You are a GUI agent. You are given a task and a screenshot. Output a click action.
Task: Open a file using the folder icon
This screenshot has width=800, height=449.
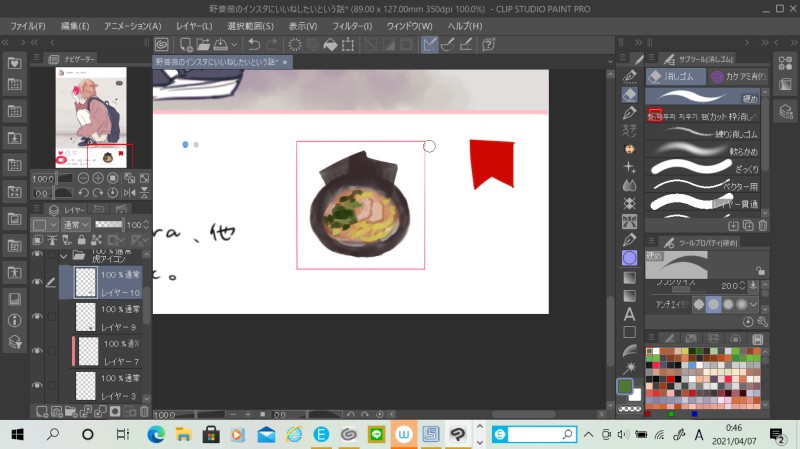203,45
